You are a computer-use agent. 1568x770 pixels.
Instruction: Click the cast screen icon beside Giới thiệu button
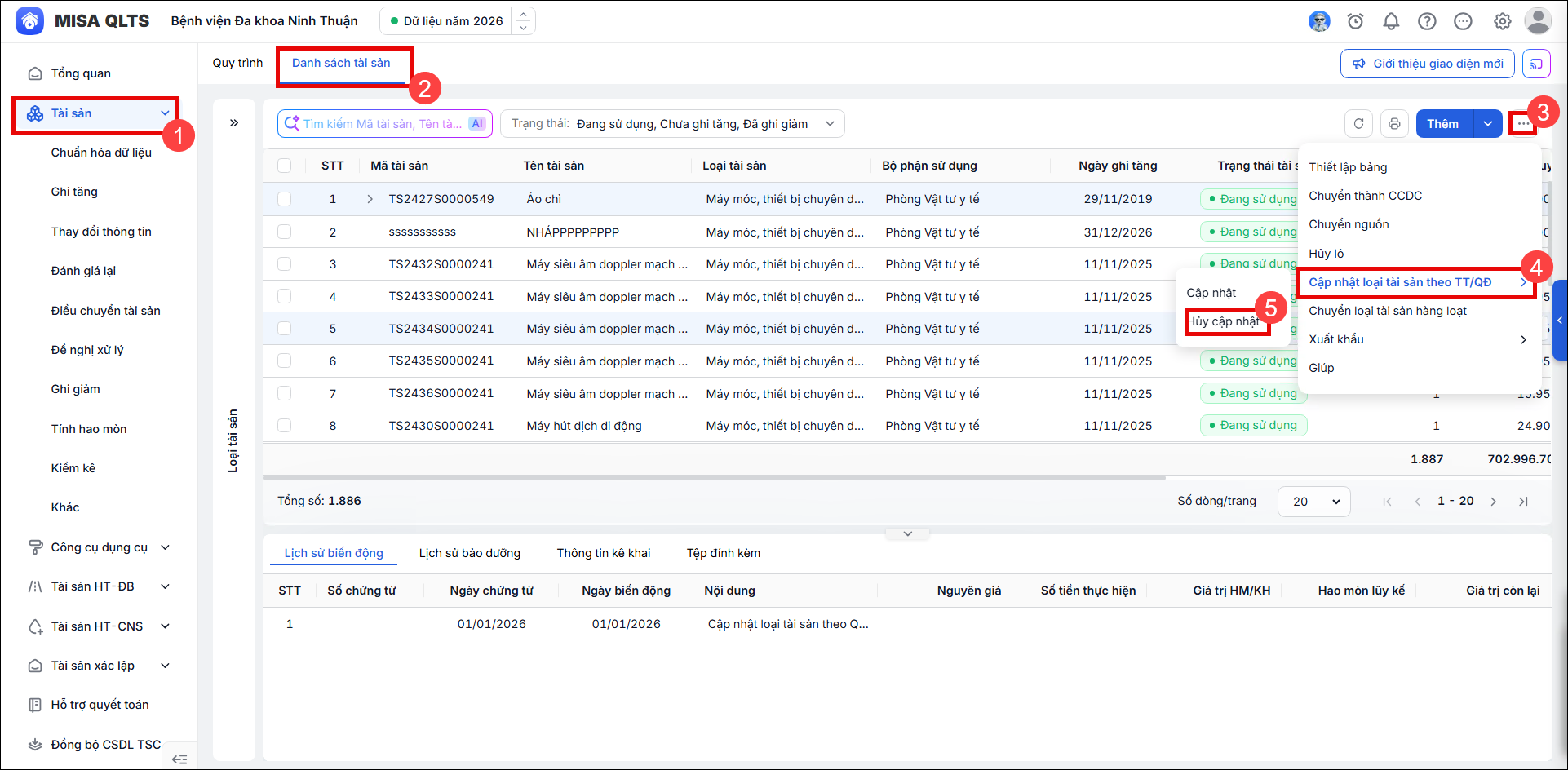click(1536, 64)
